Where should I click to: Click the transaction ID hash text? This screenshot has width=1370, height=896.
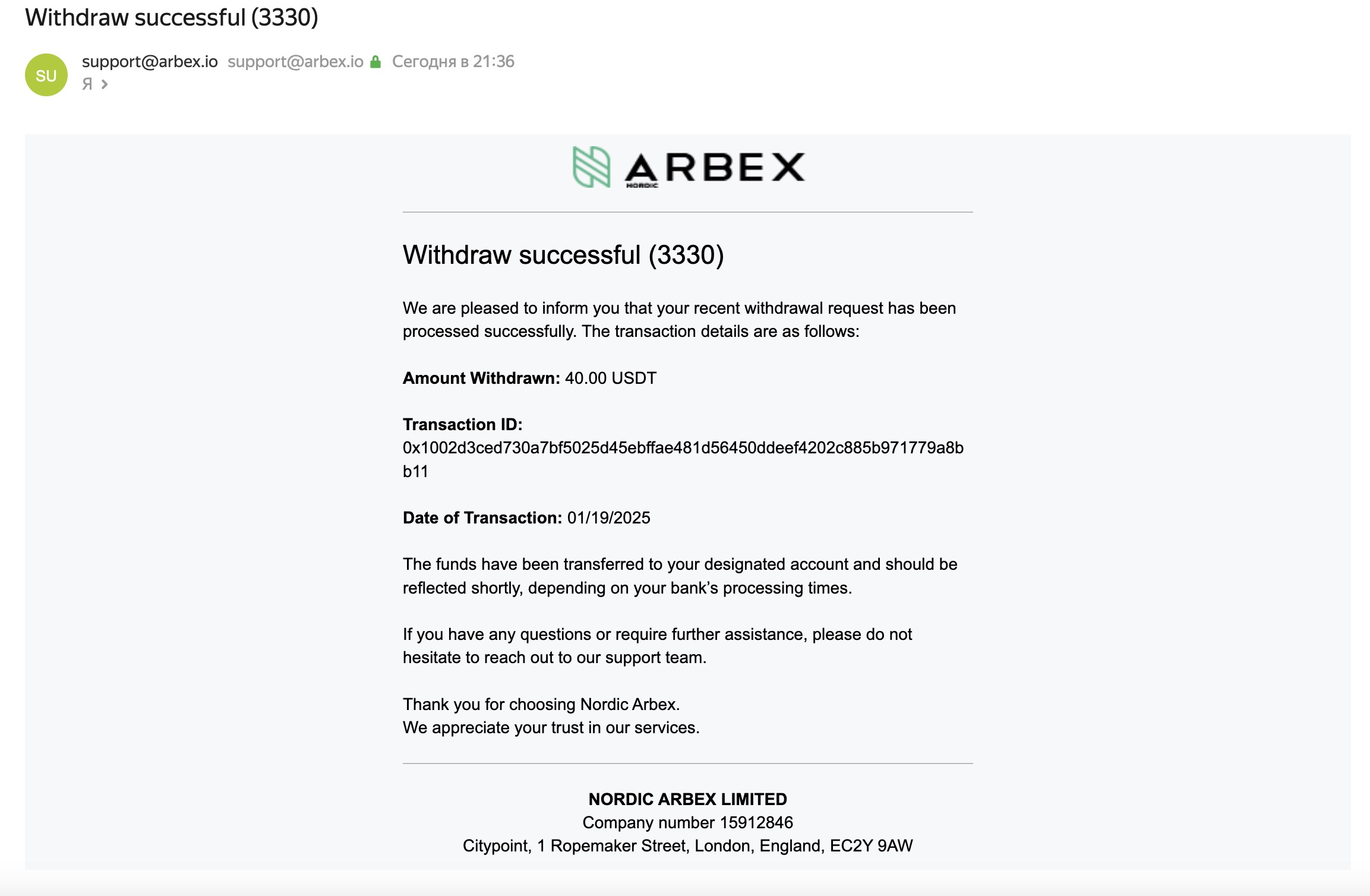point(683,459)
